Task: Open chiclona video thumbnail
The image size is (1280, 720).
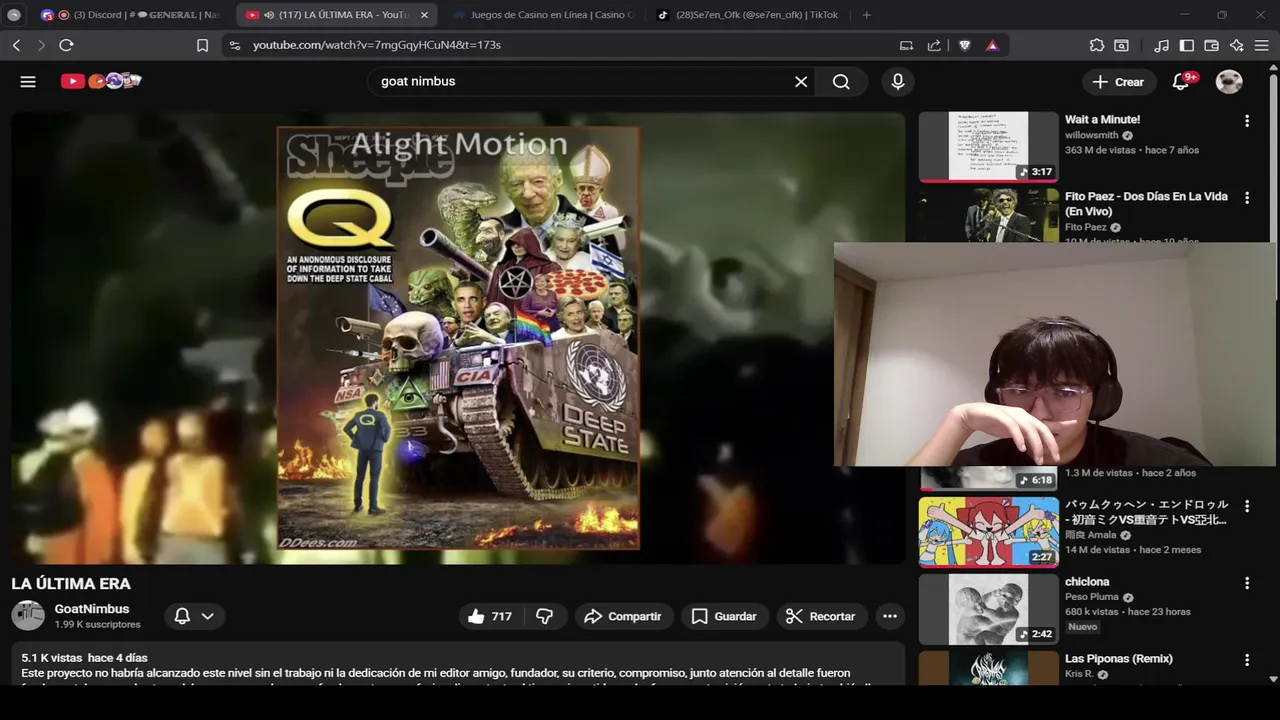Action: (988, 609)
